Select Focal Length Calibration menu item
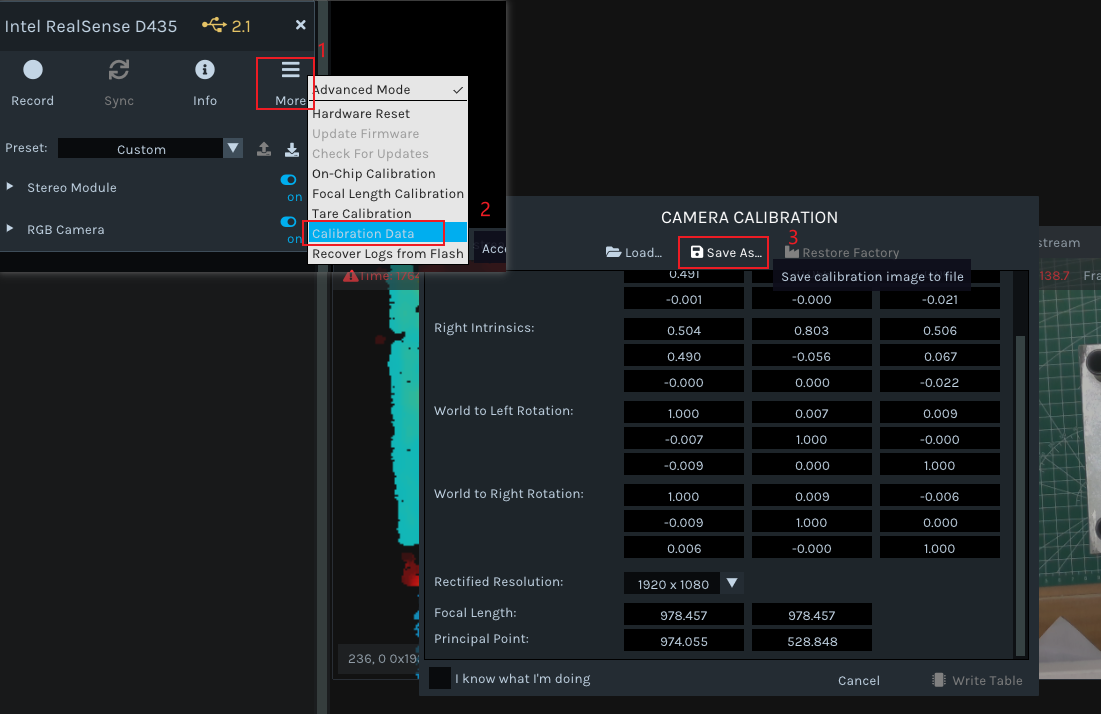1101x714 pixels. click(388, 193)
